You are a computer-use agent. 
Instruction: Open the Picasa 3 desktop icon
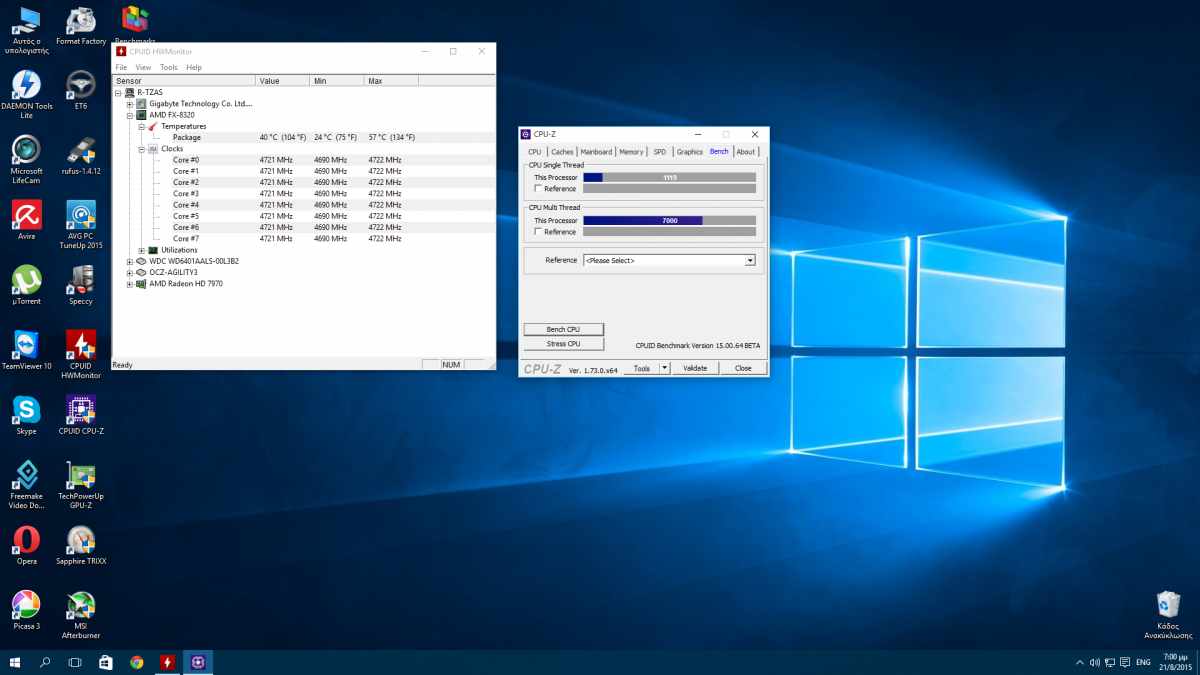(x=26, y=610)
